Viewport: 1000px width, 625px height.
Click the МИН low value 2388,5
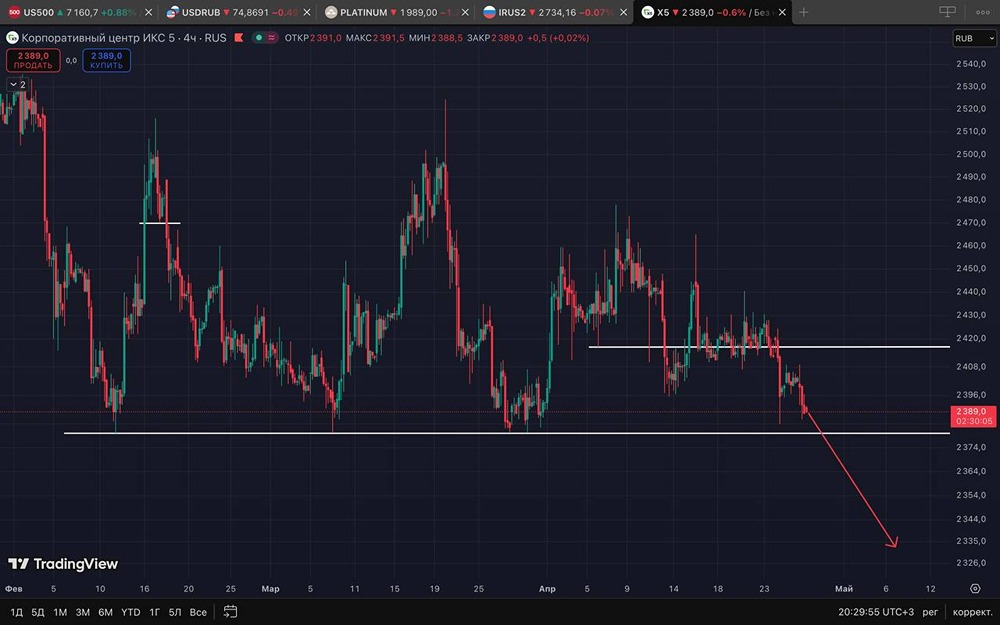447,38
